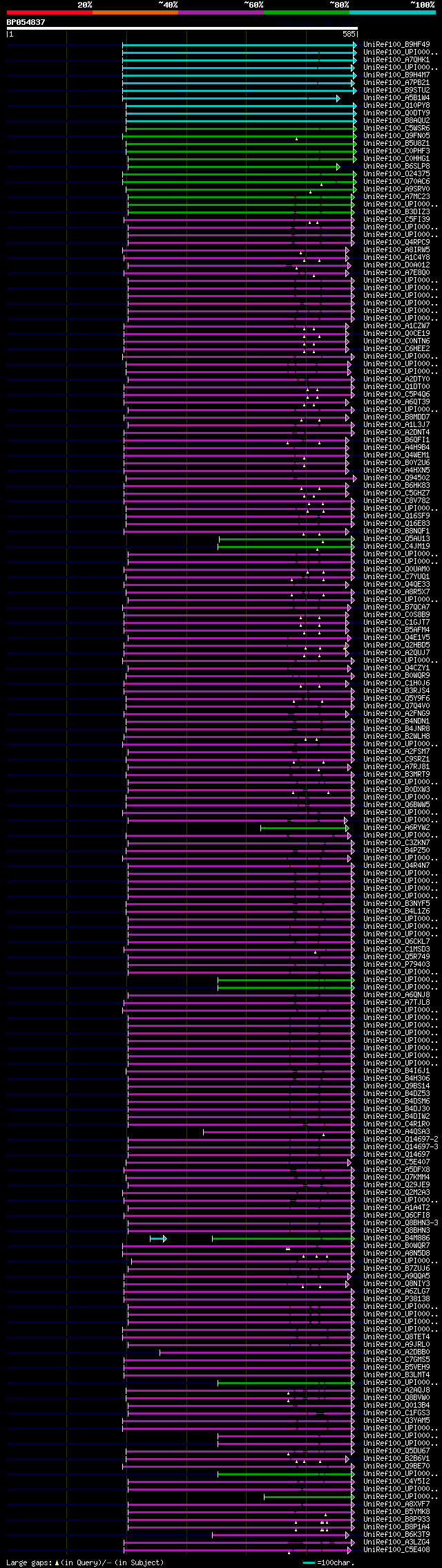
Task: Select hit UniRef100_B9H4M7
Action: pos(396,75)
